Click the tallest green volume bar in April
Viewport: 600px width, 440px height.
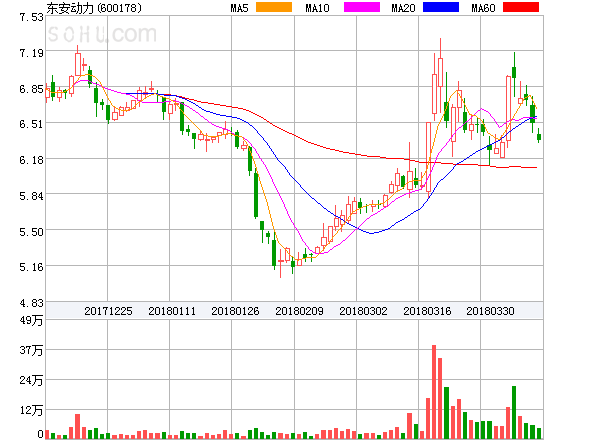click(514, 412)
